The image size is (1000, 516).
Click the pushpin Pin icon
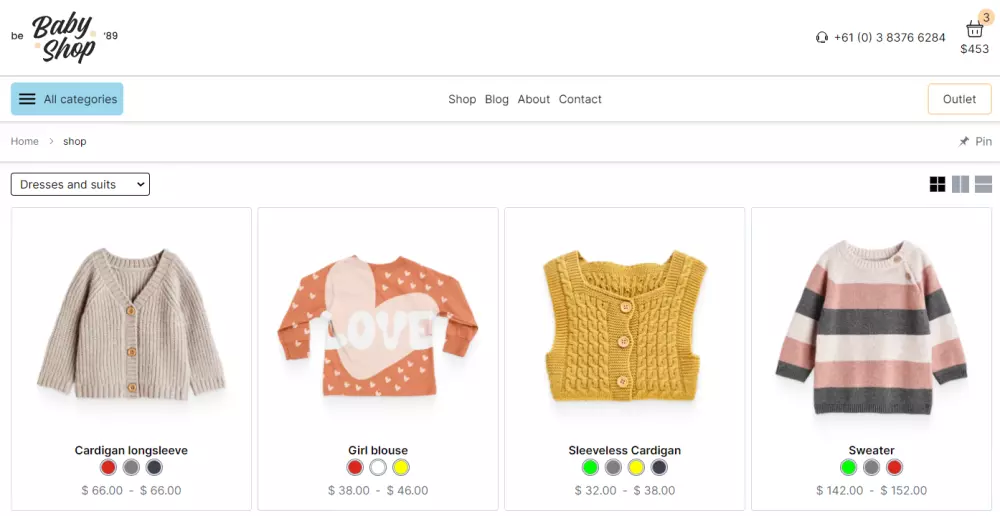pos(964,142)
